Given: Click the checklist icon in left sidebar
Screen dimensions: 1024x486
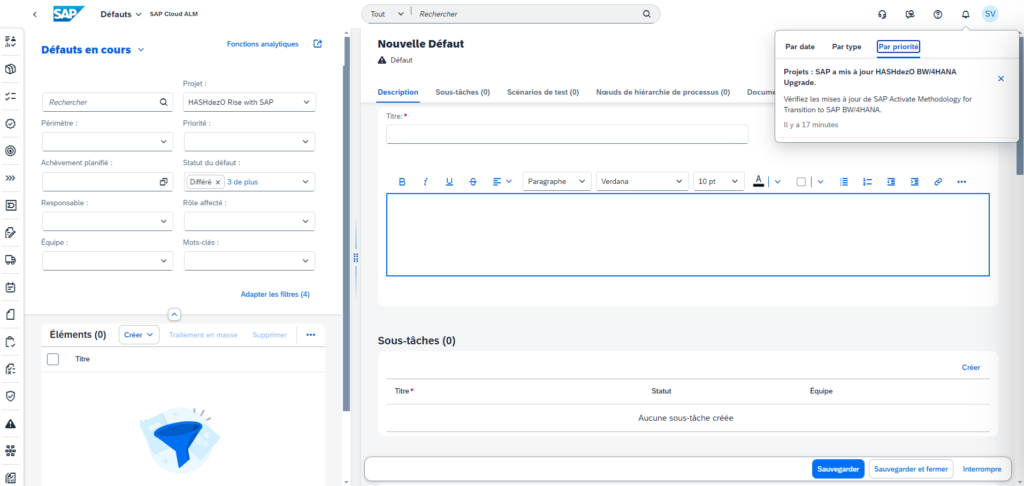Looking at the screenshot, I should tap(10, 96).
